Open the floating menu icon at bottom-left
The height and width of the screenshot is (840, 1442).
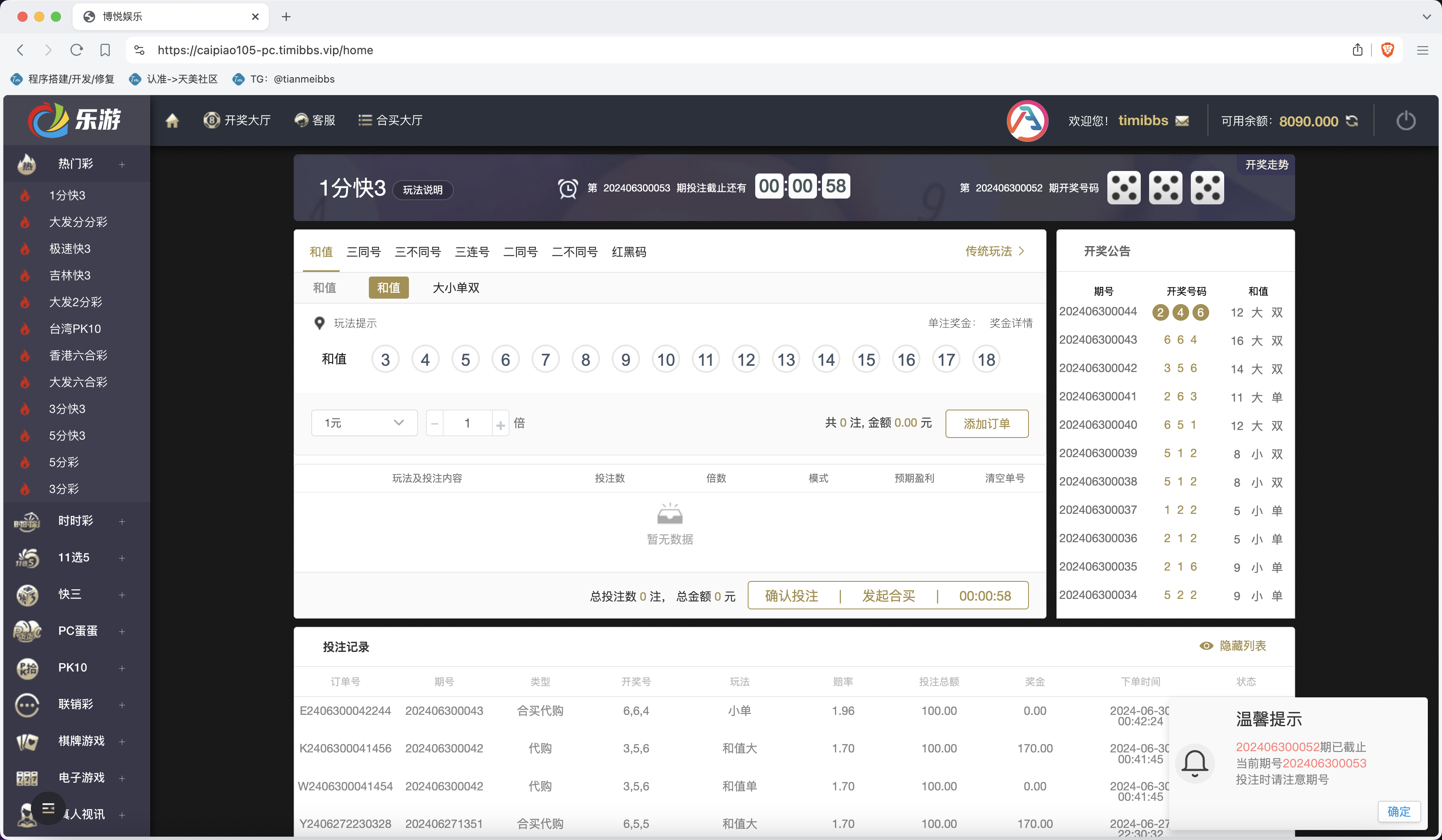click(x=48, y=808)
